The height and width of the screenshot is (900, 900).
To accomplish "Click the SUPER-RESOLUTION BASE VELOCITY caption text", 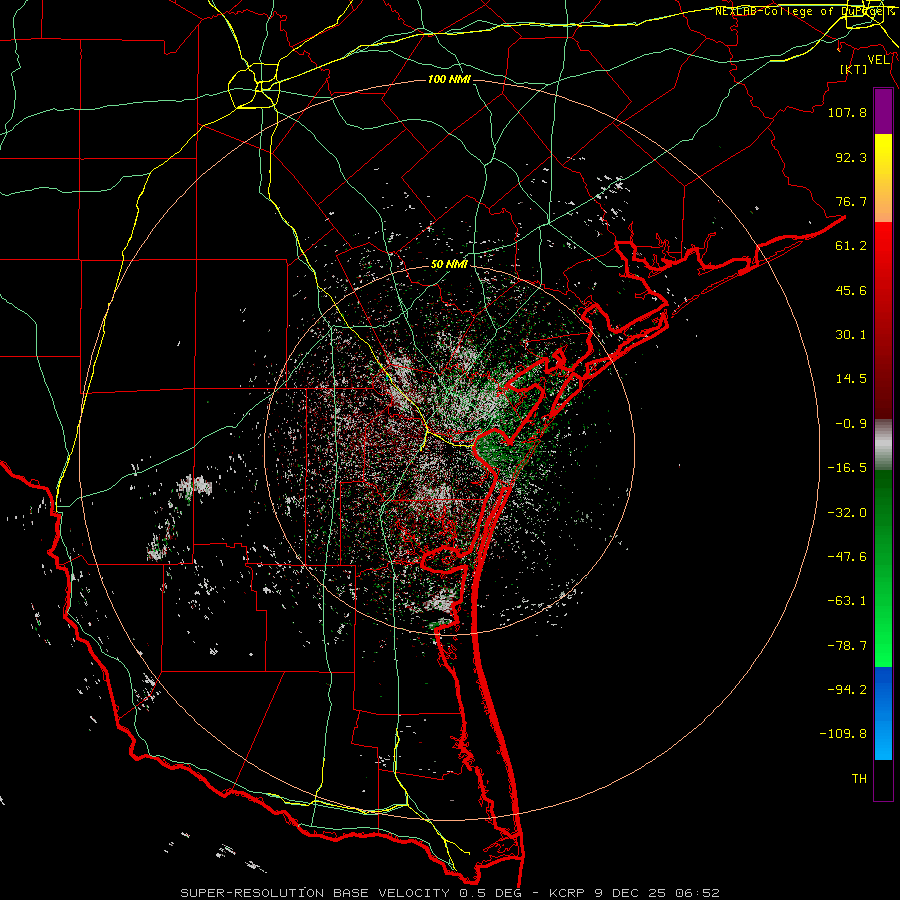I will coord(315,893).
